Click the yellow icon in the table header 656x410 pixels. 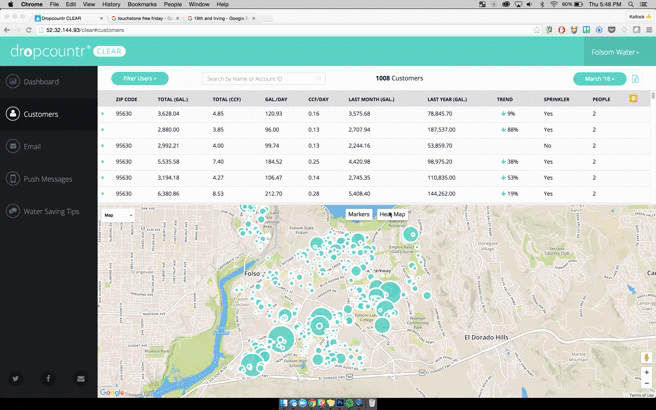tap(633, 99)
